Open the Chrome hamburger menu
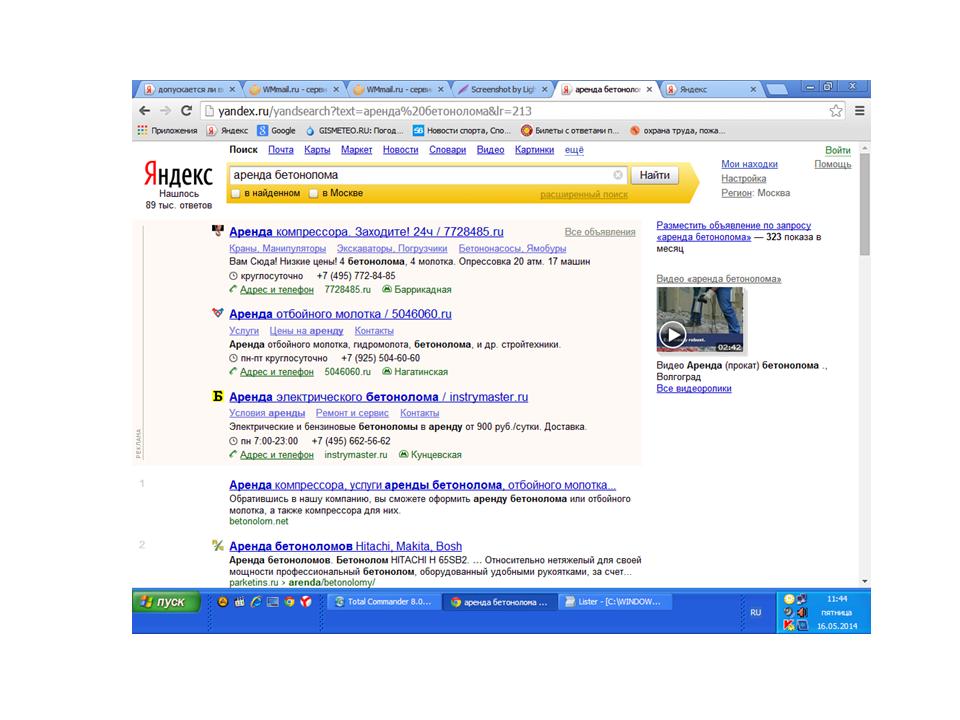 pyautogui.click(x=860, y=111)
